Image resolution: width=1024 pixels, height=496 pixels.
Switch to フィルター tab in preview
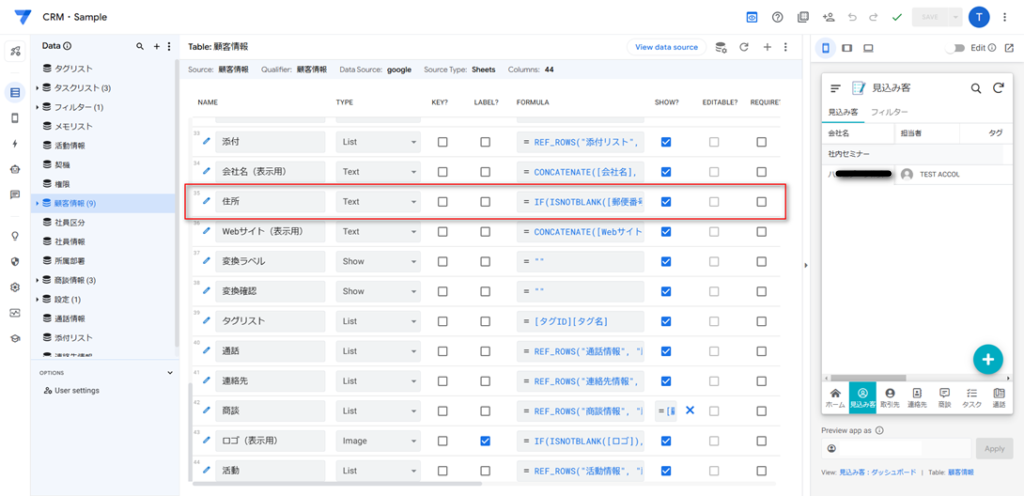[889, 113]
